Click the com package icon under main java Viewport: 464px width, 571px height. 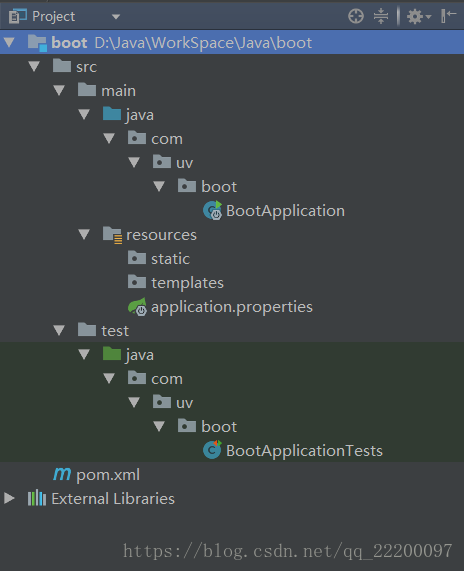(x=137, y=138)
